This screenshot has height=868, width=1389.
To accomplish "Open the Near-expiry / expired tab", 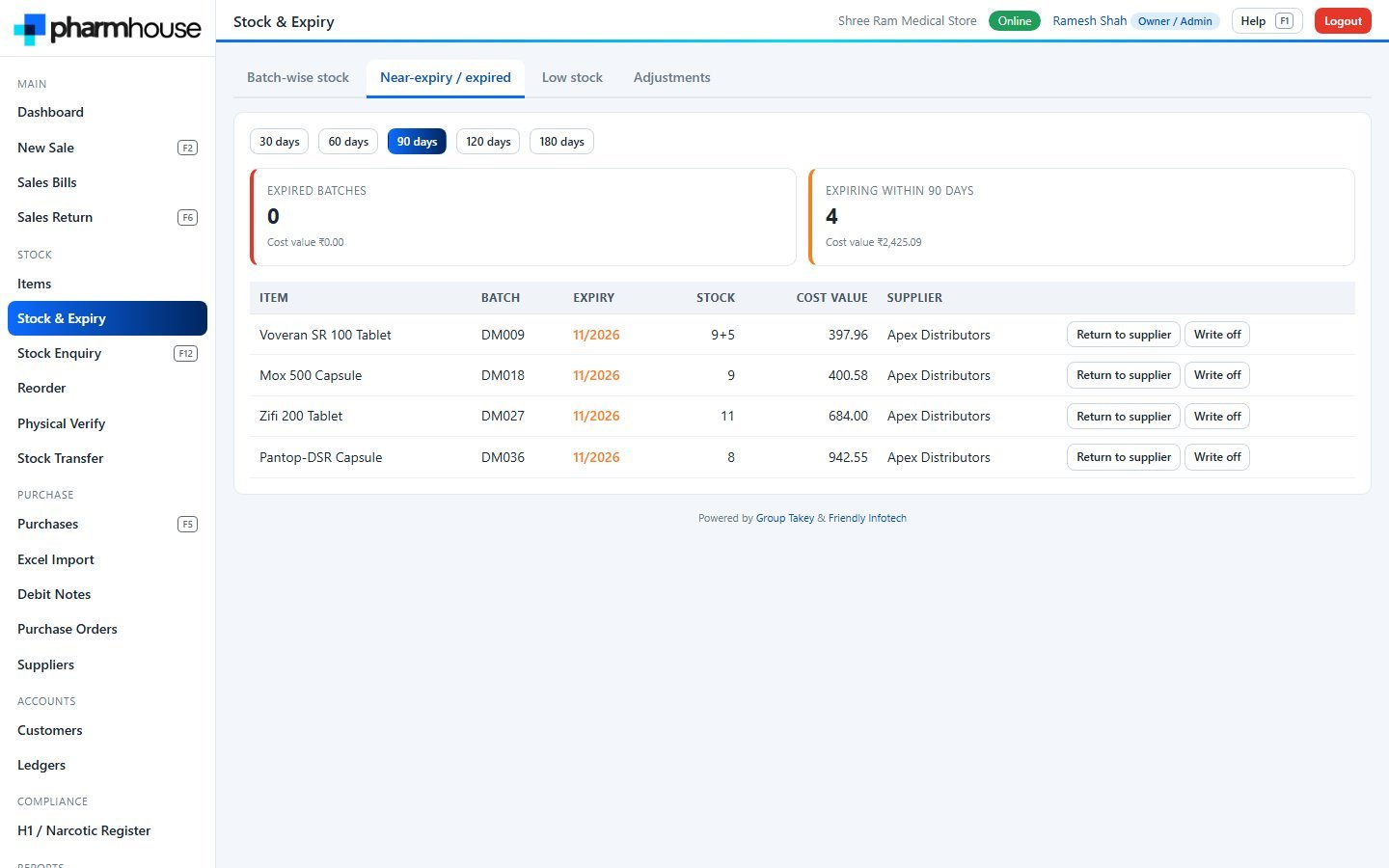I will [x=446, y=78].
